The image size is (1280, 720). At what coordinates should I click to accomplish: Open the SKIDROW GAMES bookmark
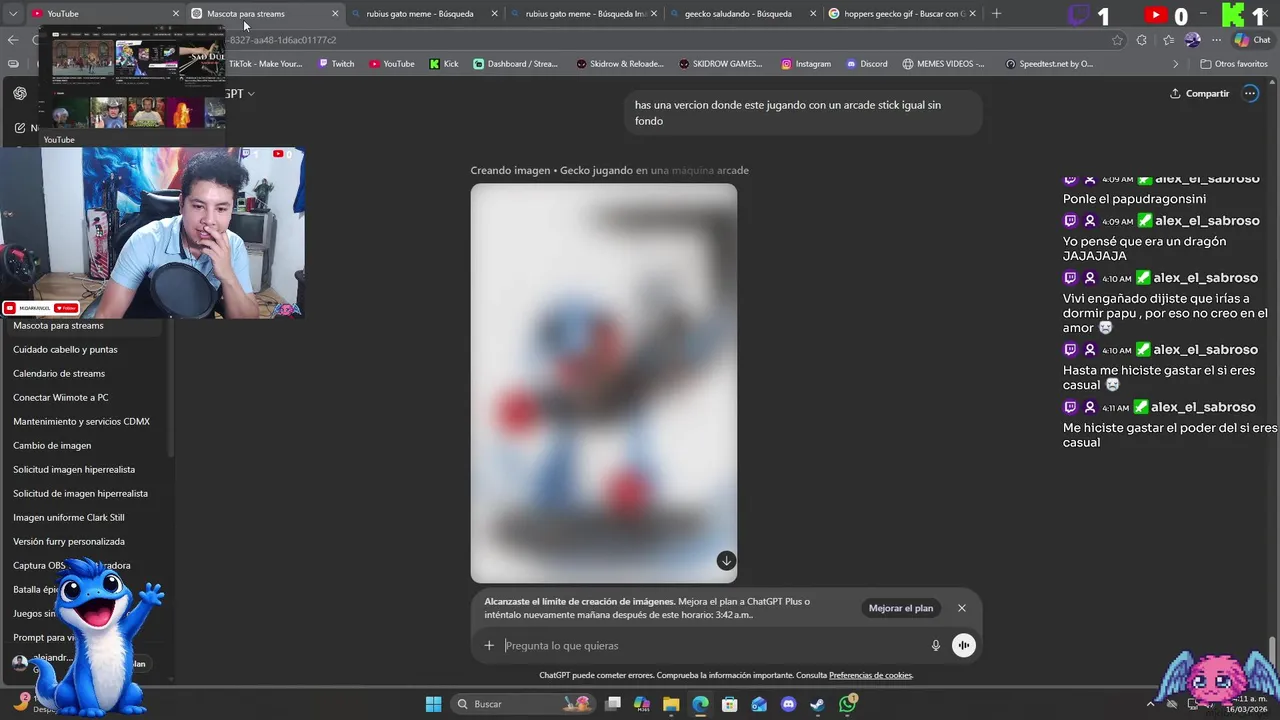click(720, 64)
